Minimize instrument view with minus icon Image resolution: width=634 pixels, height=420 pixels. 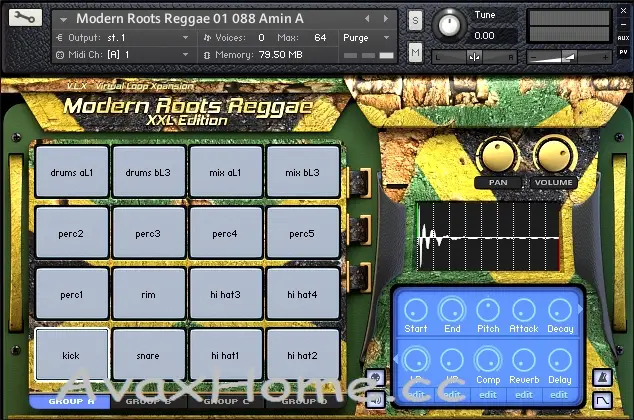pyautogui.click(x=623, y=24)
